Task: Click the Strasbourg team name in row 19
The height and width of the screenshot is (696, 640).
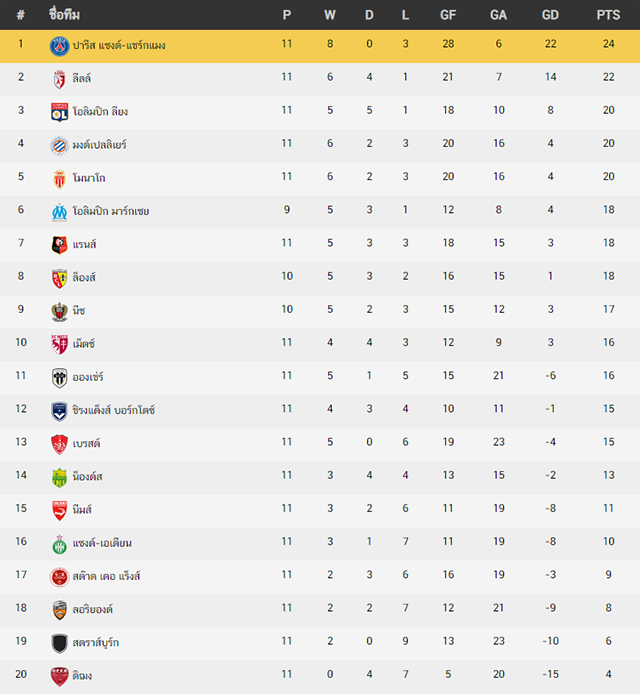Action: (95, 642)
